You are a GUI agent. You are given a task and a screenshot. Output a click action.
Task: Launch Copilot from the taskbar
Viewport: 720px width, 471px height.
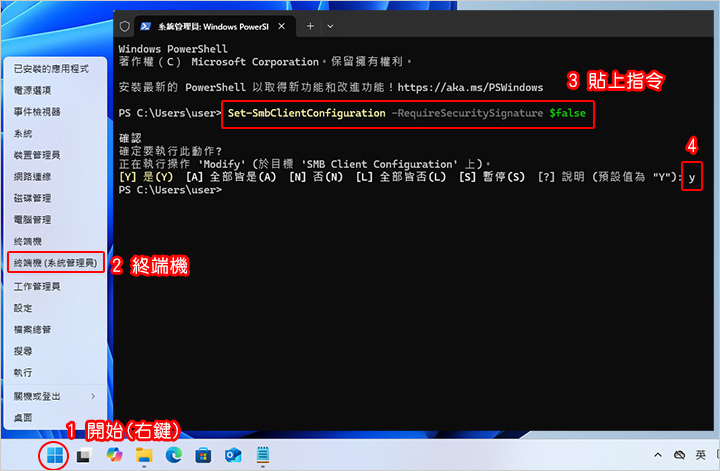[x=114, y=455]
